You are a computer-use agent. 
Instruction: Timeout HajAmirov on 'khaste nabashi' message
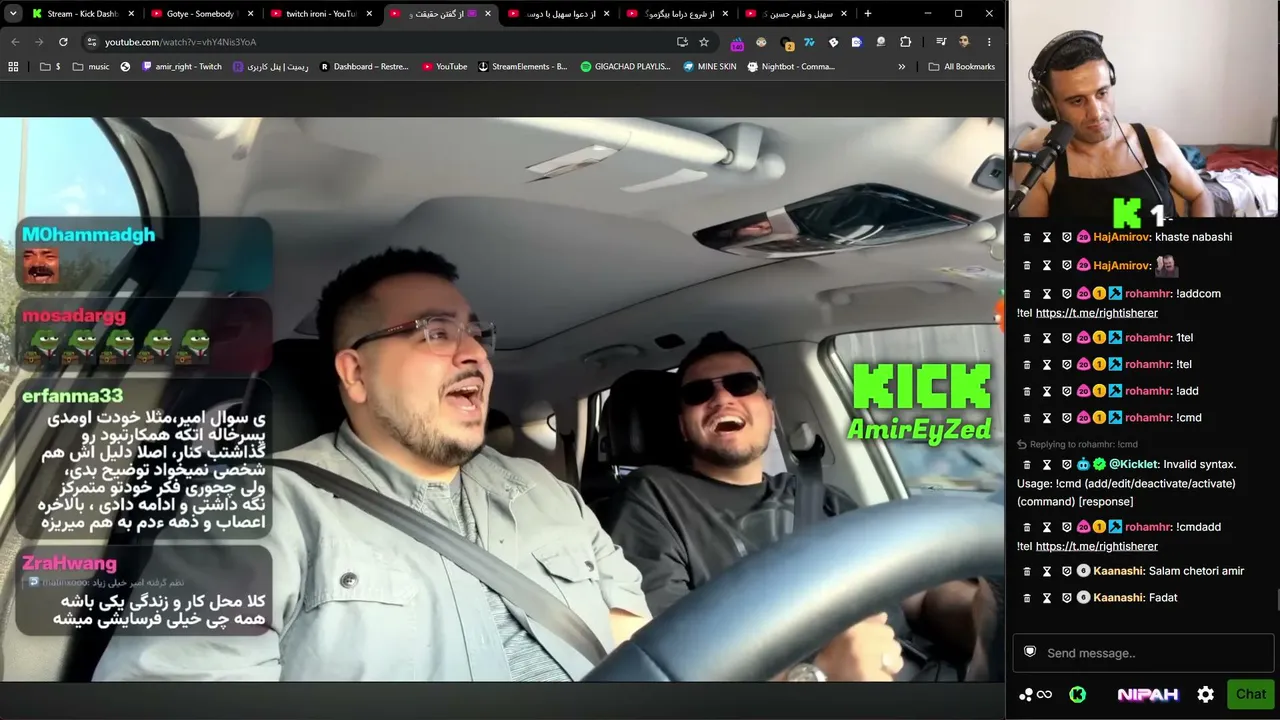click(x=1047, y=237)
